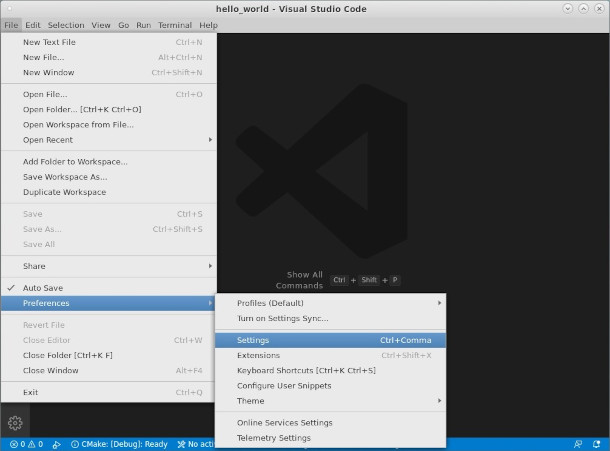
Task: Select Close Folder entry
Action: tap(109, 355)
